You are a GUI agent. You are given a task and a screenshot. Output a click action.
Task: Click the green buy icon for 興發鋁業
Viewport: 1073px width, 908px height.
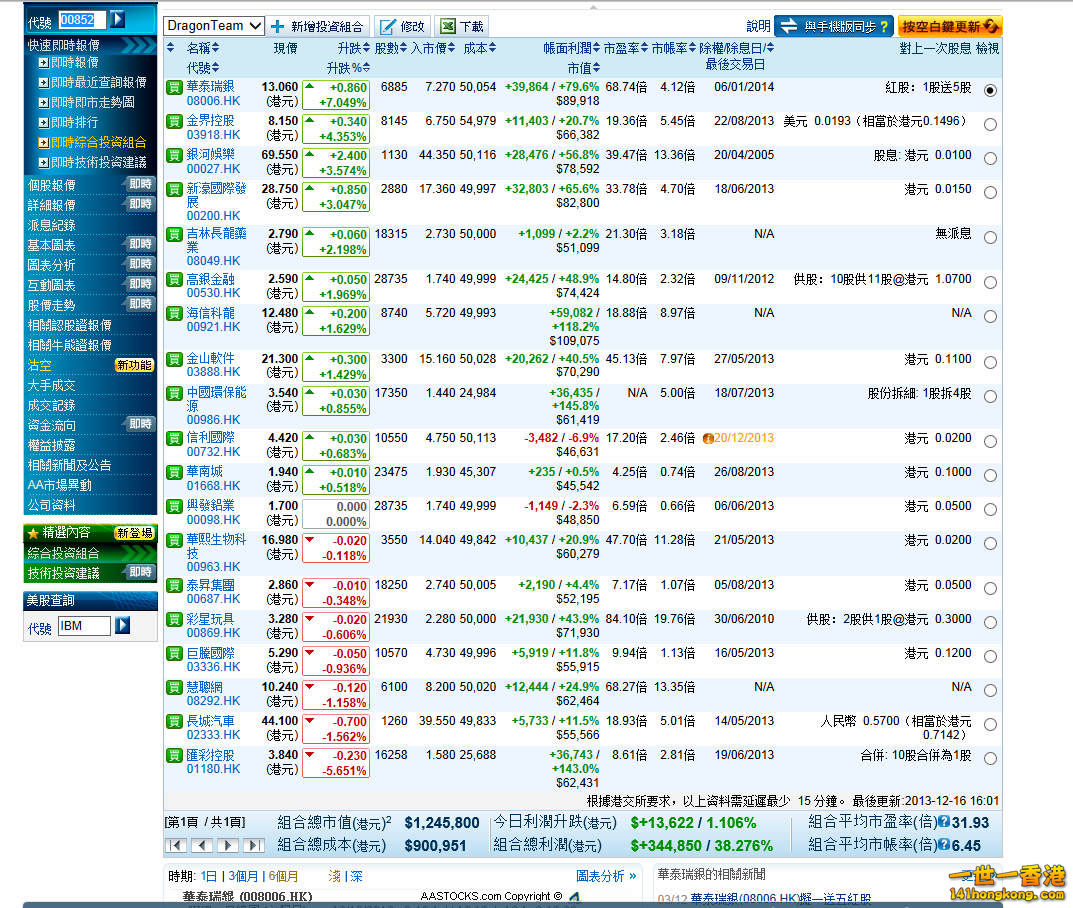[174, 507]
